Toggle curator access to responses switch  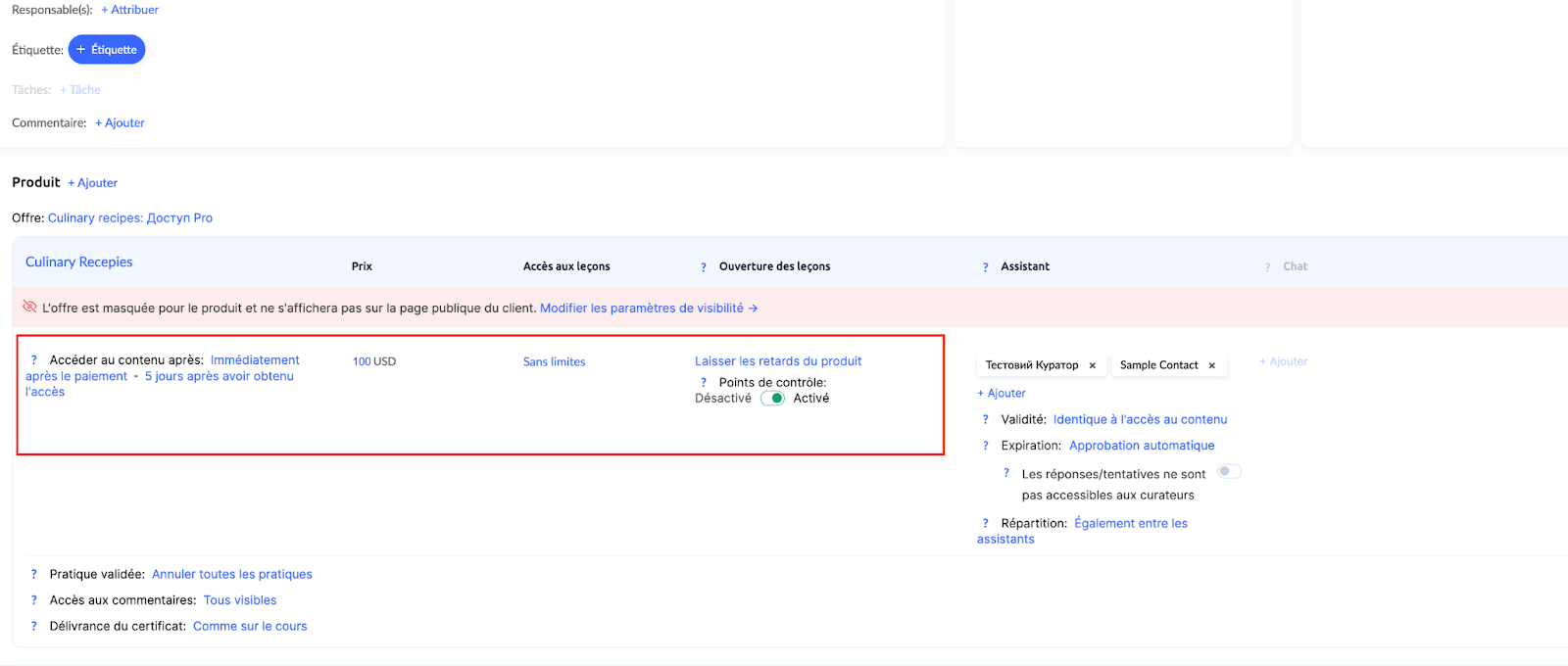point(1229,472)
